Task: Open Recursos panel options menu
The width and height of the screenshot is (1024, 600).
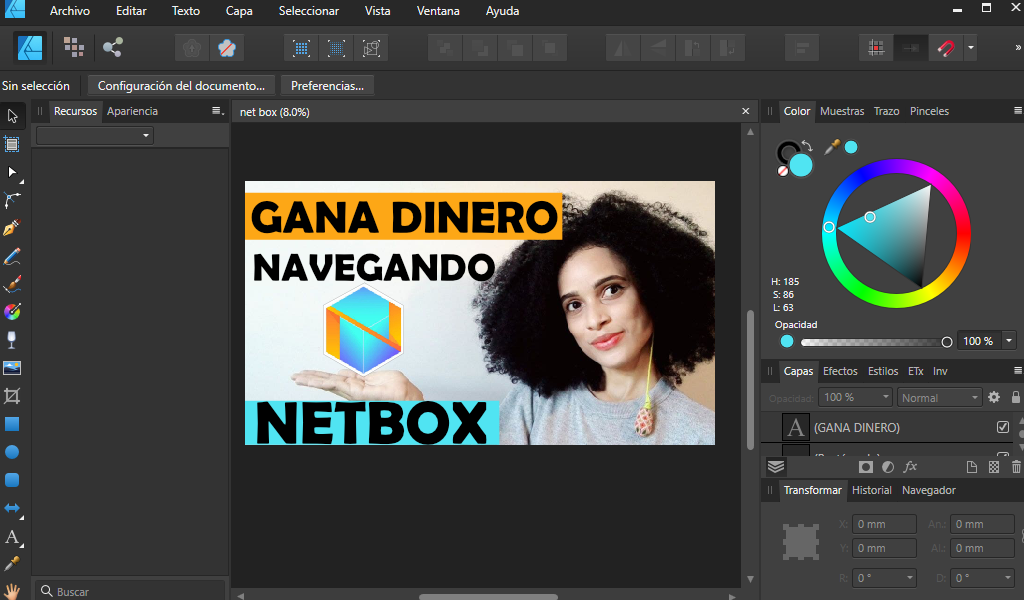Action: (217, 111)
